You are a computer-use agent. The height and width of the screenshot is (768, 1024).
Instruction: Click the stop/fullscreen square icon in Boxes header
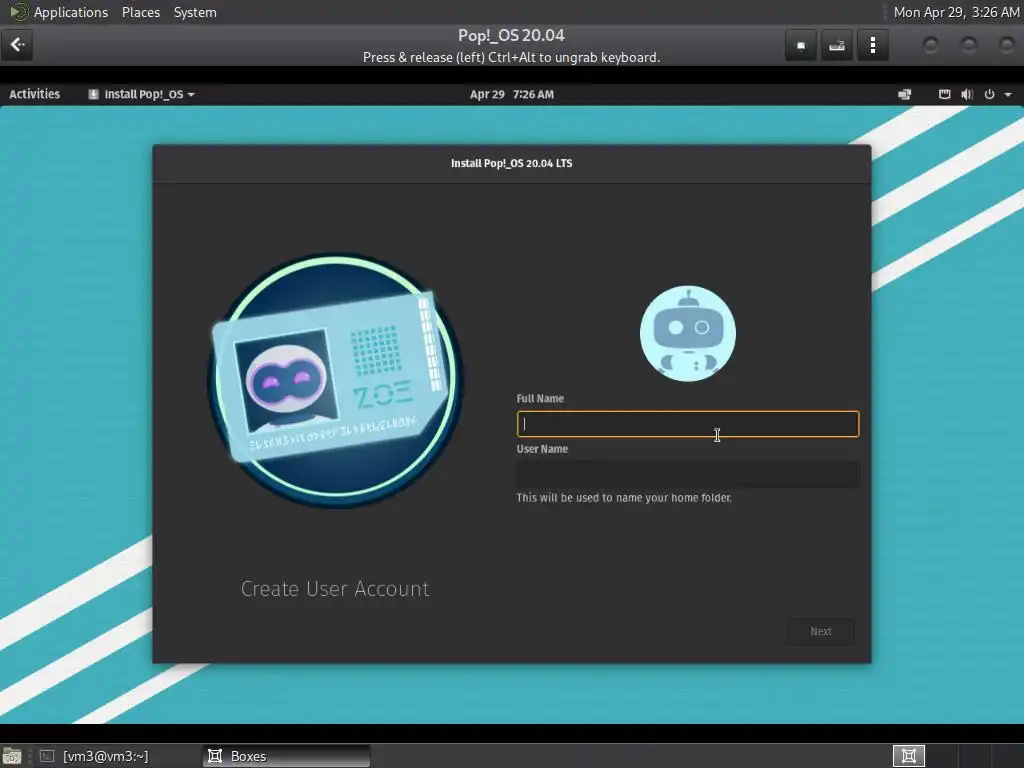801,45
